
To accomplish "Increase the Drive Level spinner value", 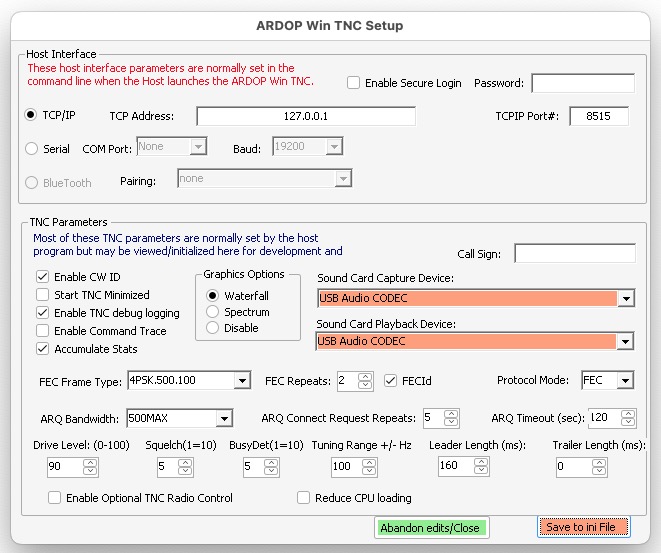I will [90, 462].
